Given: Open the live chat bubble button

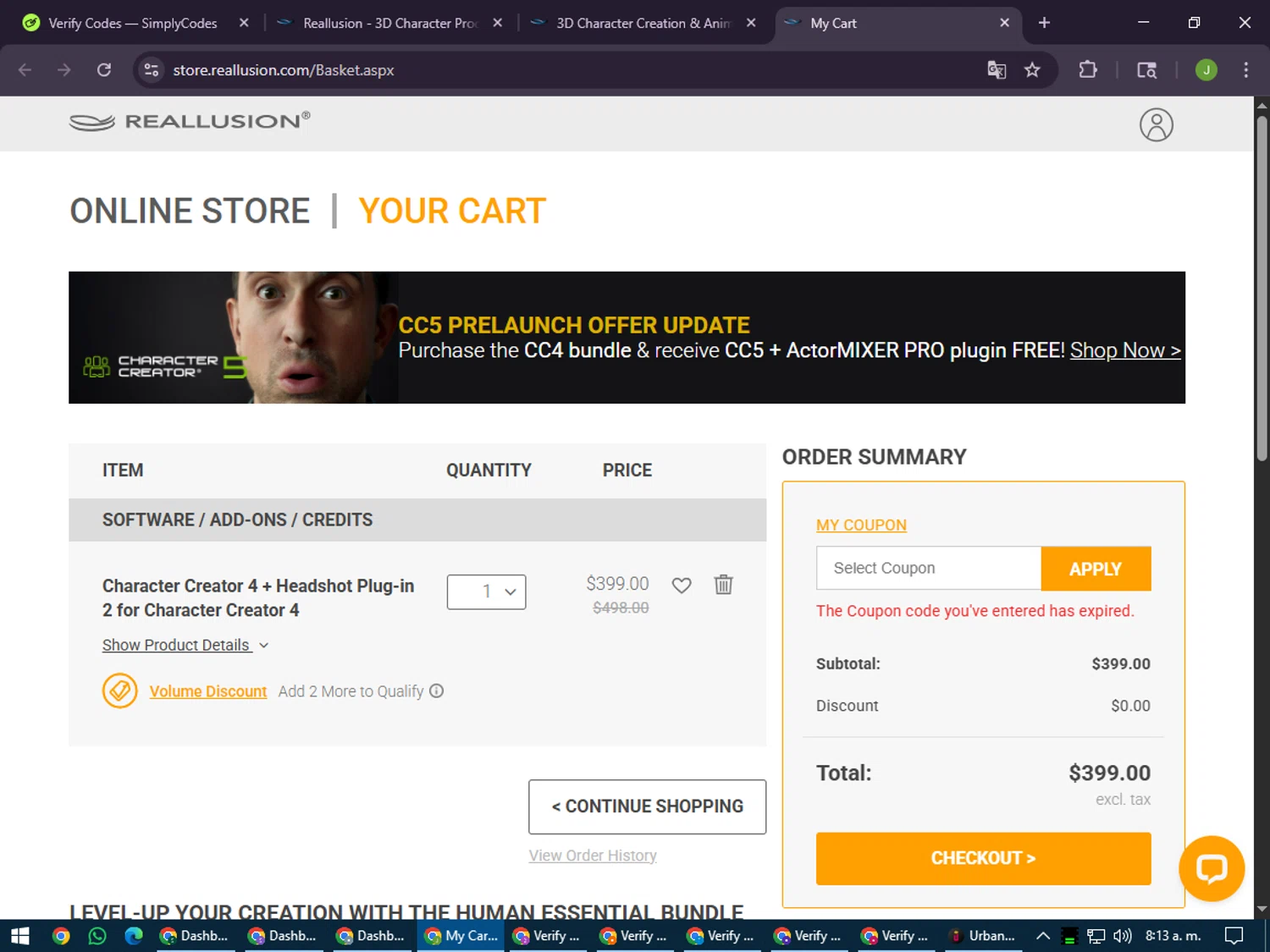Looking at the screenshot, I should [1212, 868].
